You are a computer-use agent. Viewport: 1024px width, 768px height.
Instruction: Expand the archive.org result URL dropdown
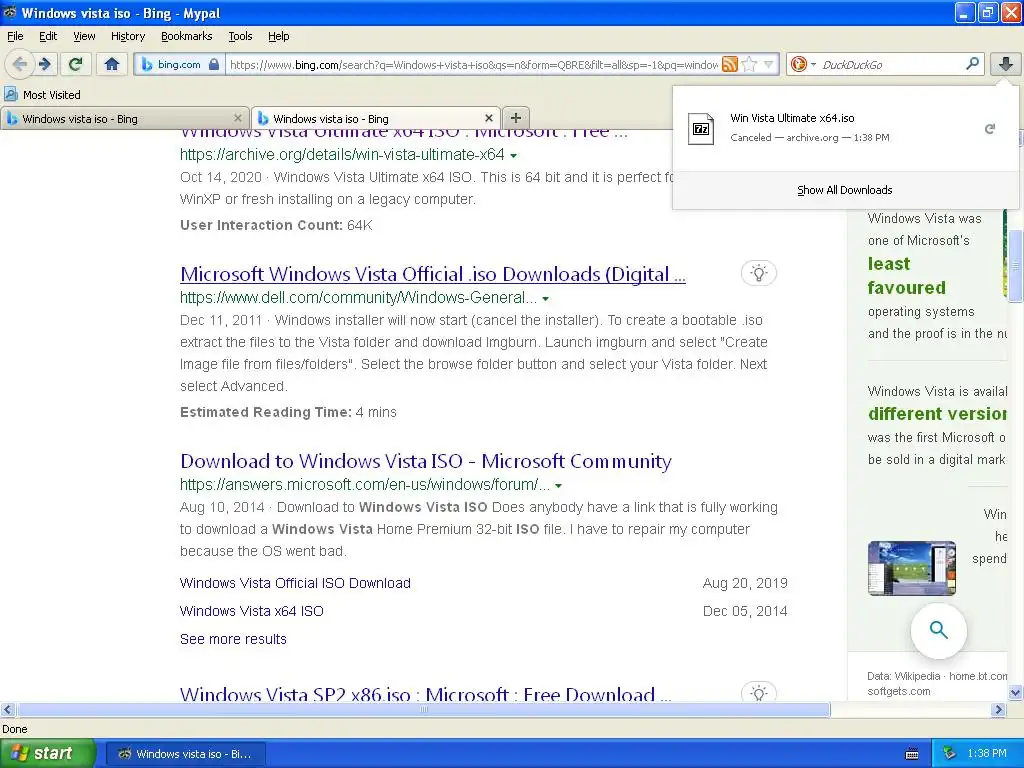coord(513,155)
